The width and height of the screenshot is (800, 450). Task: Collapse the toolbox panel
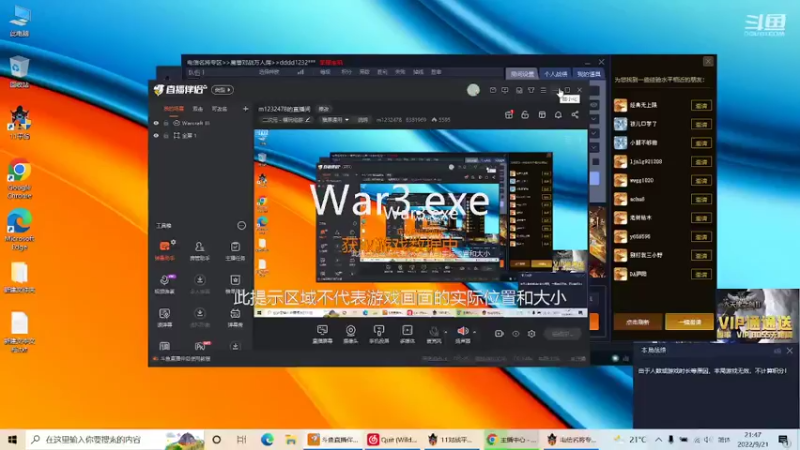tap(241, 226)
